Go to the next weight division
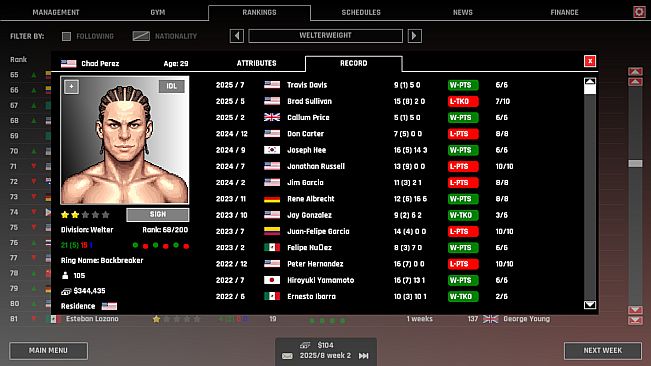This screenshot has height=366, width=651. (414, 36)
